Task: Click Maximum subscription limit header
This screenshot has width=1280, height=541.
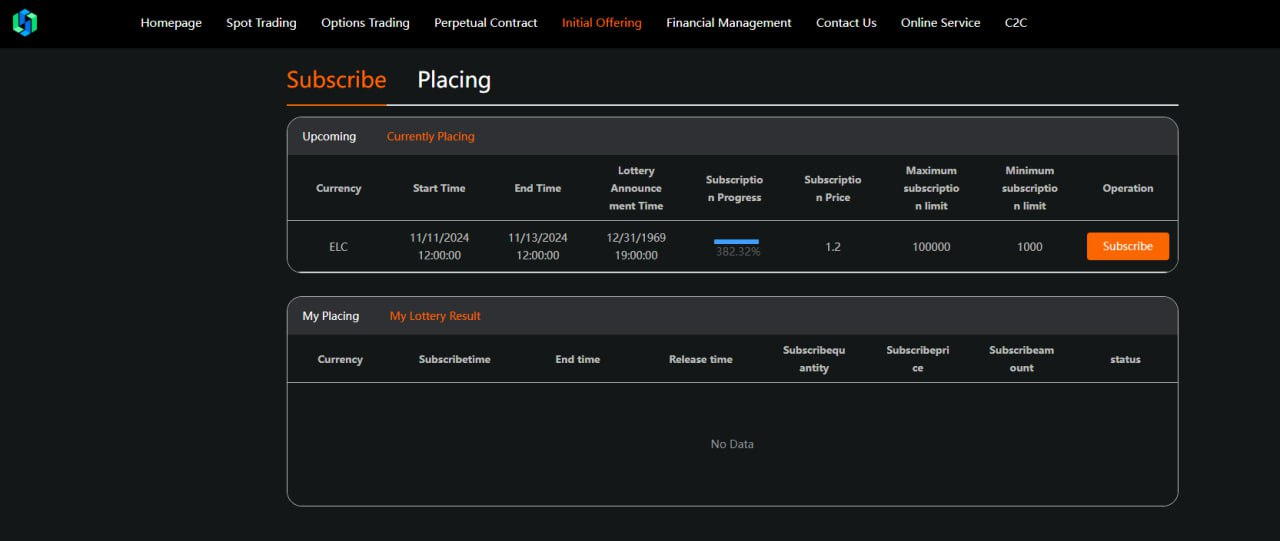Action: pos(931,188)
